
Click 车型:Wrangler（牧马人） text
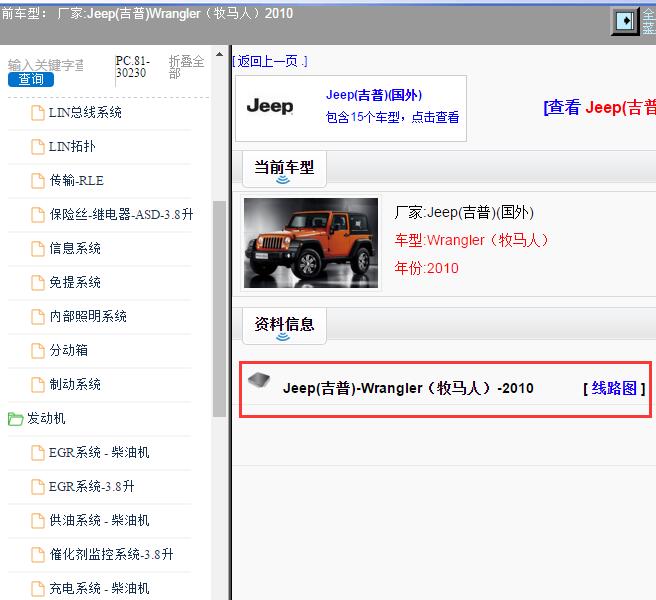[x=472, y=240]
